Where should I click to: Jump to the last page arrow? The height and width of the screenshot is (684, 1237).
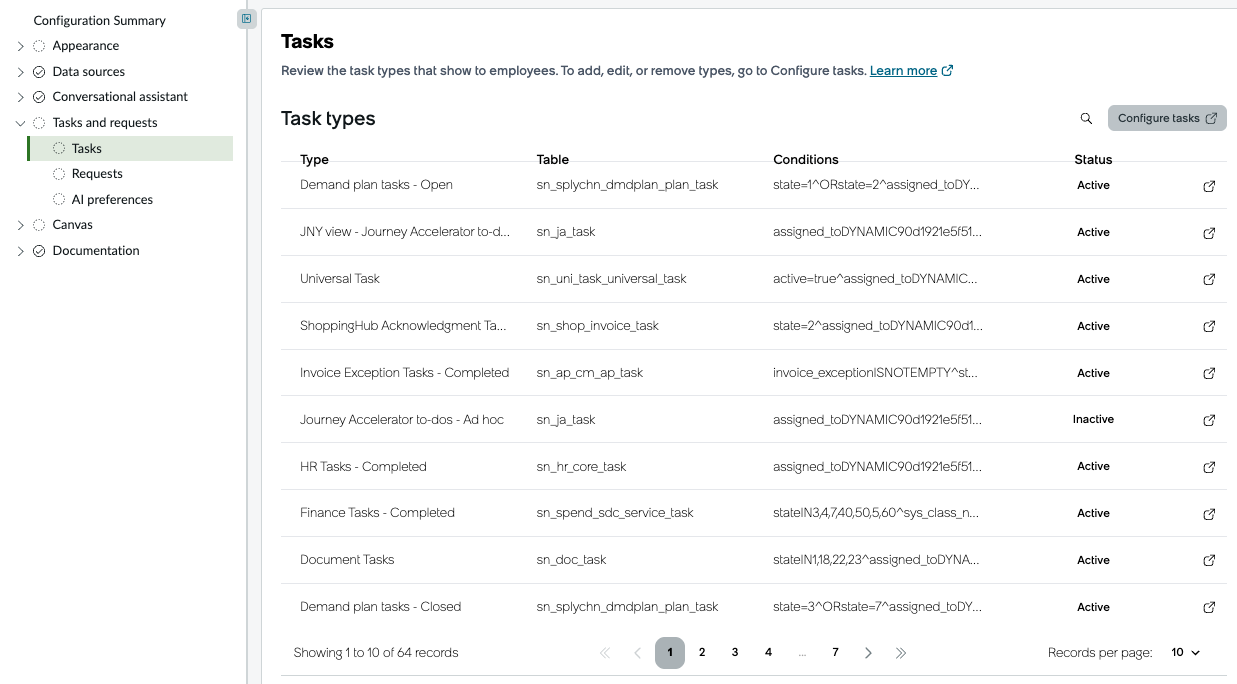click(901, 653)
